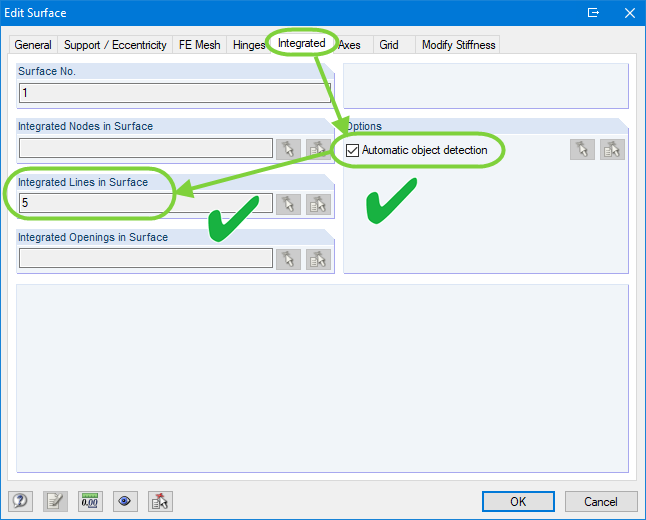Click the Surface No. input field
Screen dimensions: 646x520
pyautogui.click(x=175, y=93)
